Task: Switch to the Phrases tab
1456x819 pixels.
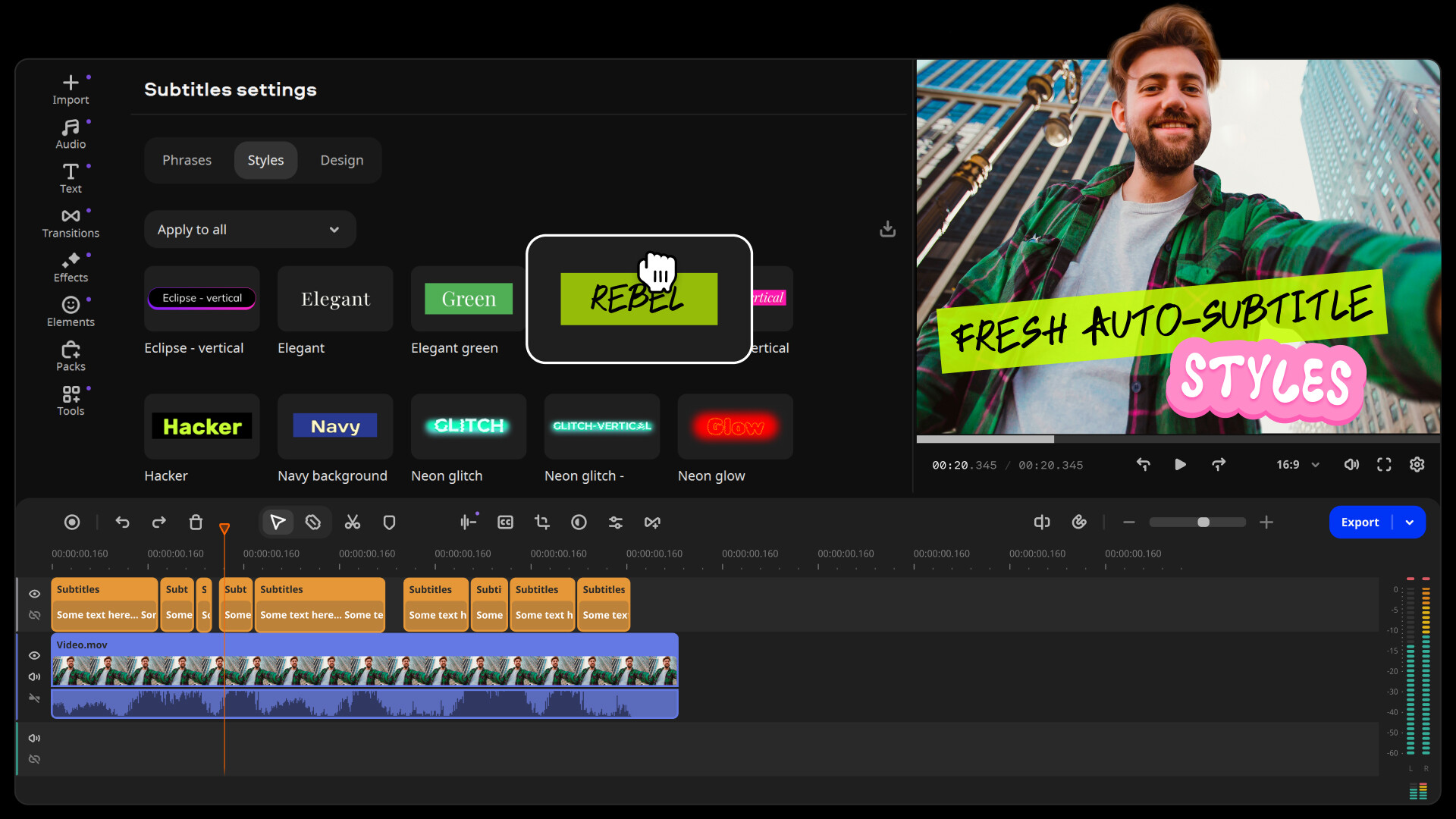Action: click(x=187, y=160)
